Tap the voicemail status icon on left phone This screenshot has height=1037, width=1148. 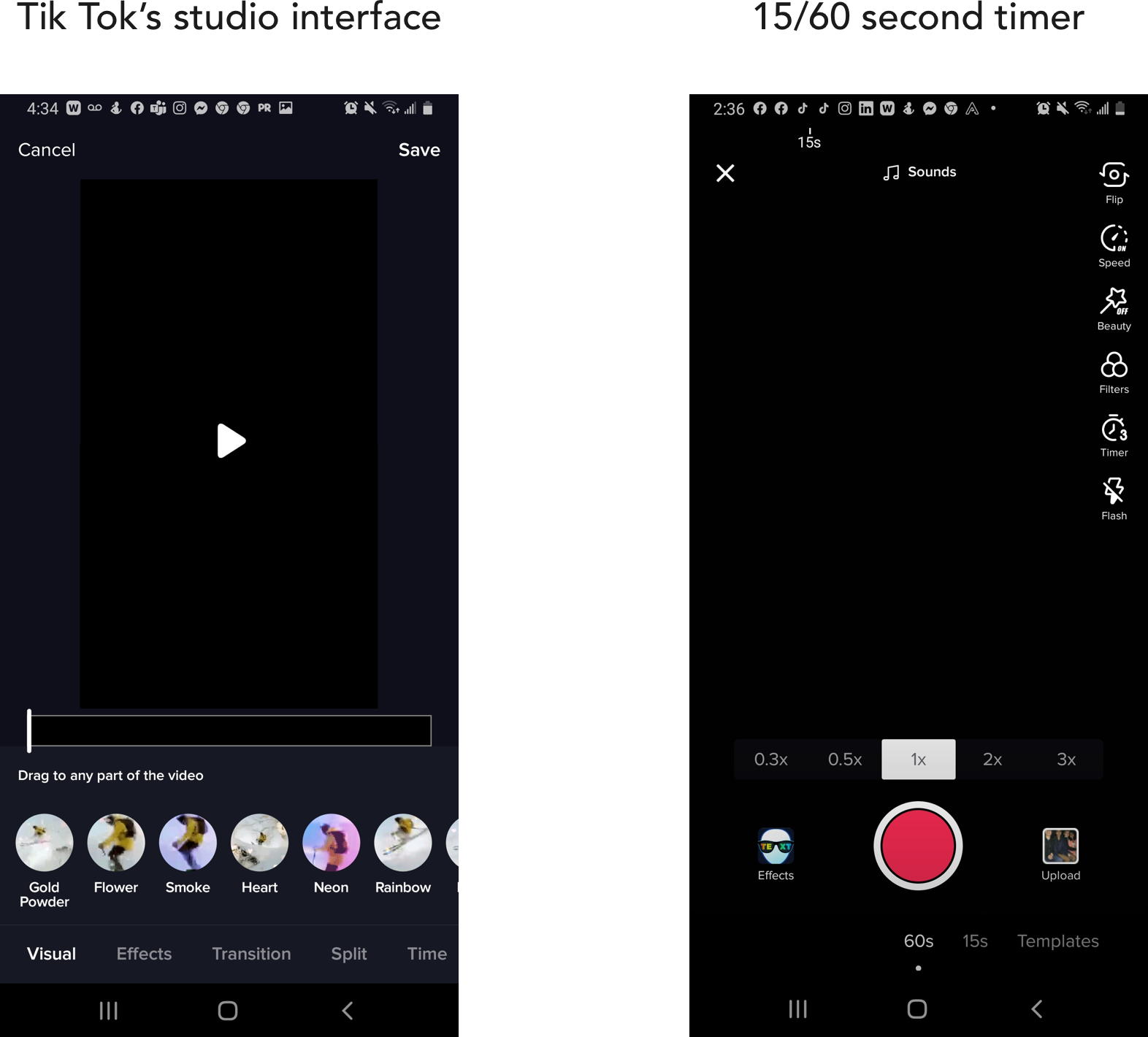(x=95, y=107)
